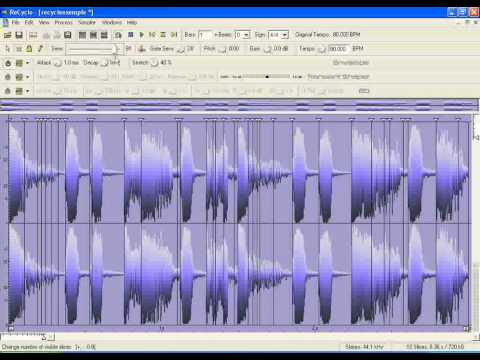Image resolution: width=480 pixels, height=360 pixels.
Task: Click the green Play loop button
Action: (142, 35)
